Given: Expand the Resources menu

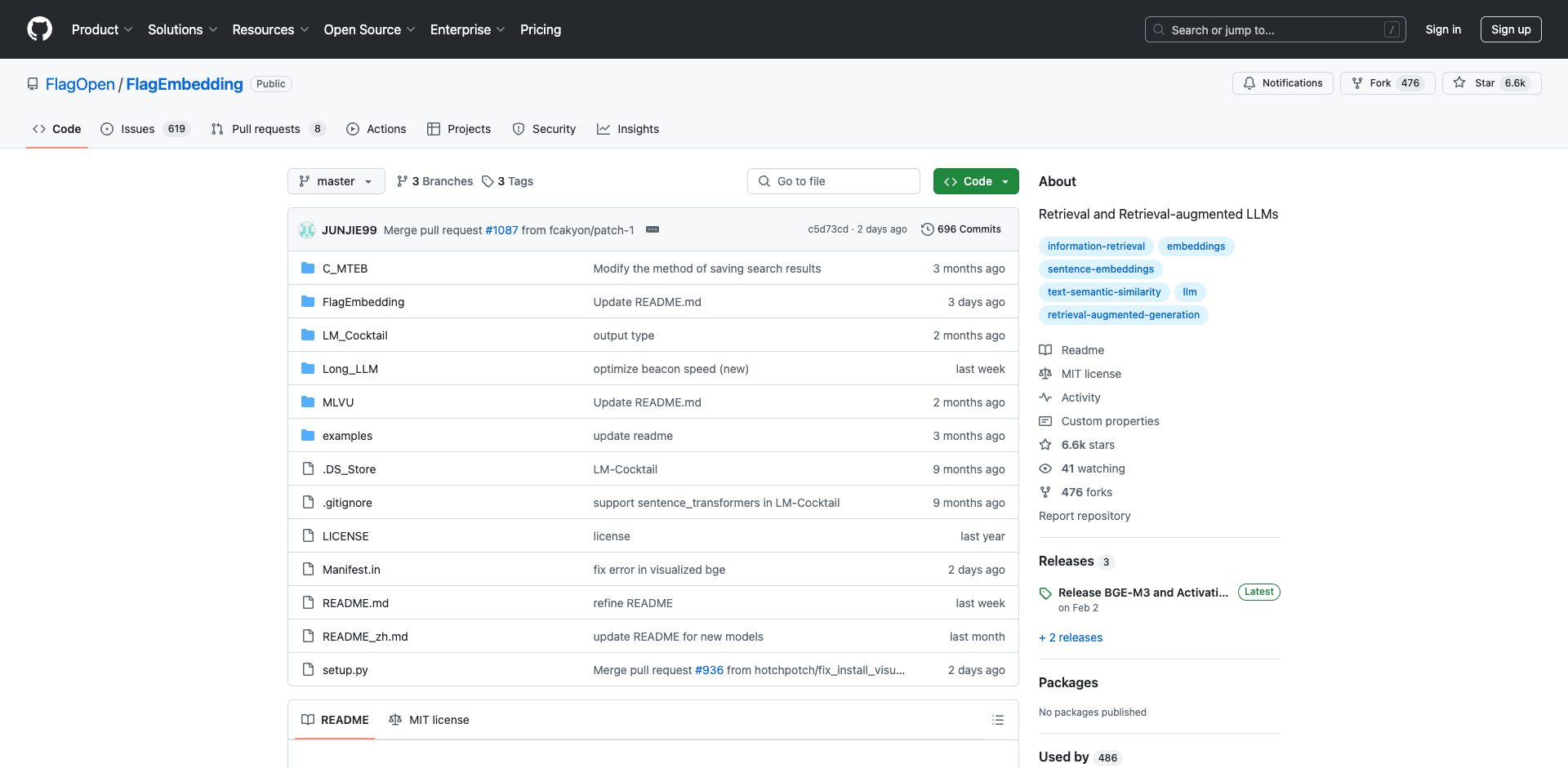Looking at the screenshot, I should pyautogui.click(x=270, y=29).
